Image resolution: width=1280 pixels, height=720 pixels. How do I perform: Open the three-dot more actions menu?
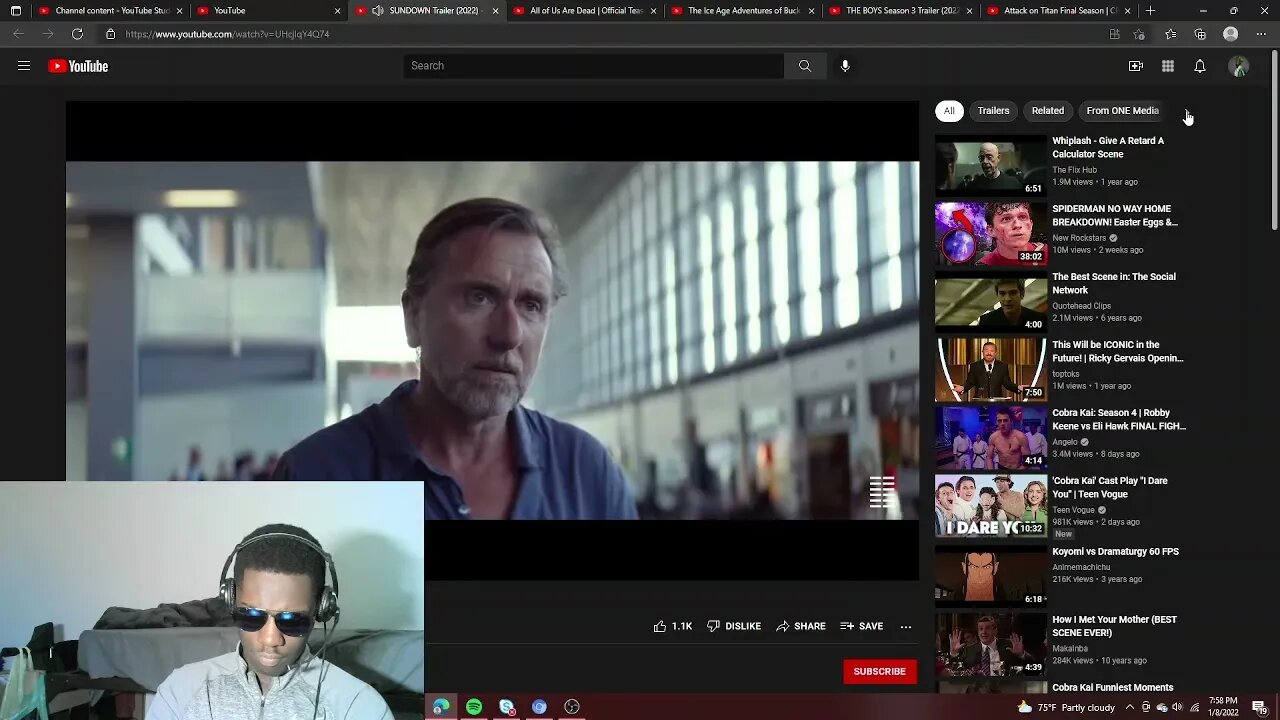906,626
